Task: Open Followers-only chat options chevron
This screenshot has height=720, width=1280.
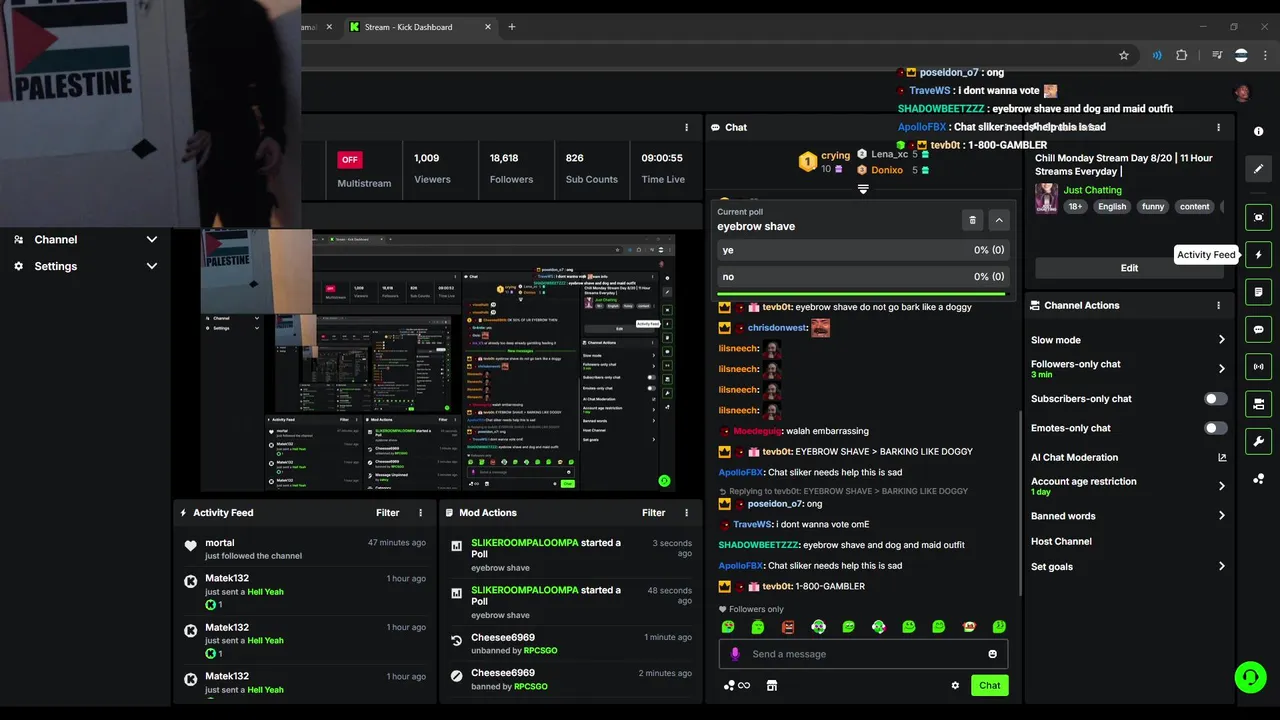Action: click(1222, 369)
